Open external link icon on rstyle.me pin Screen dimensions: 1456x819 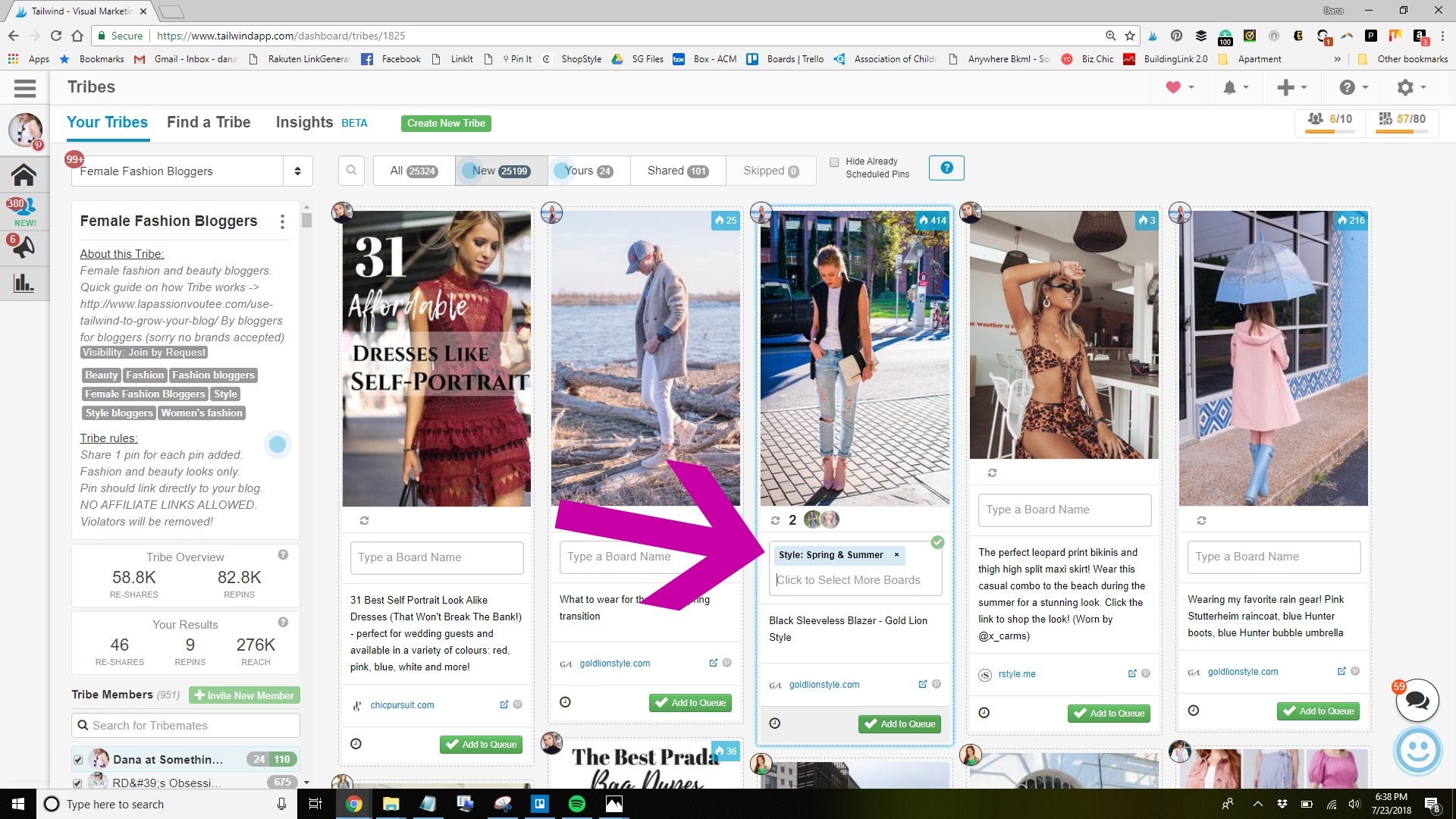(1132, 673)
